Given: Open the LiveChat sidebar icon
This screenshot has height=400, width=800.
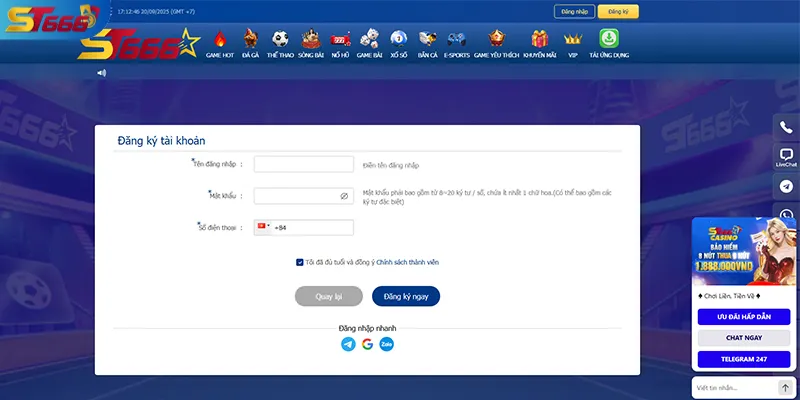Looking at the screenshot, I should (x=786, y=157).
